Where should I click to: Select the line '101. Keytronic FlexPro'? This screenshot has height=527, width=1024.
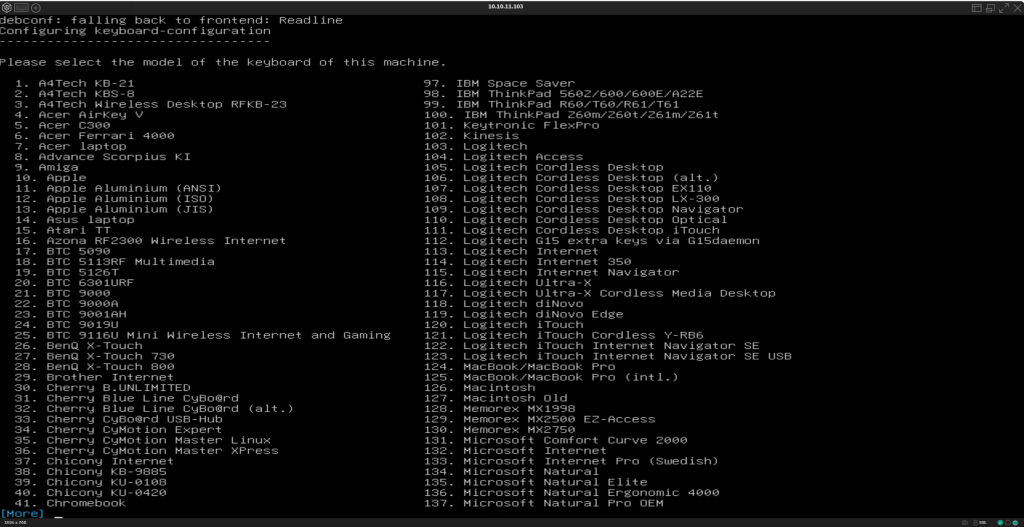(511, 125)
